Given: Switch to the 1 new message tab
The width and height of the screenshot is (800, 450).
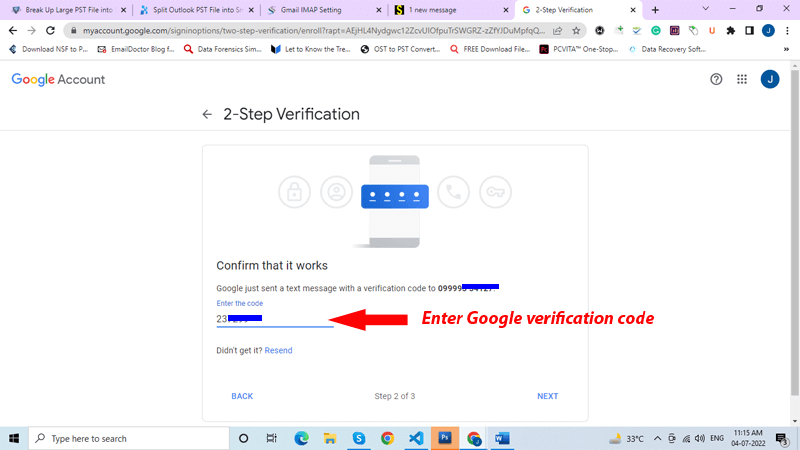Looking at the screenshot, I should 435,10.
